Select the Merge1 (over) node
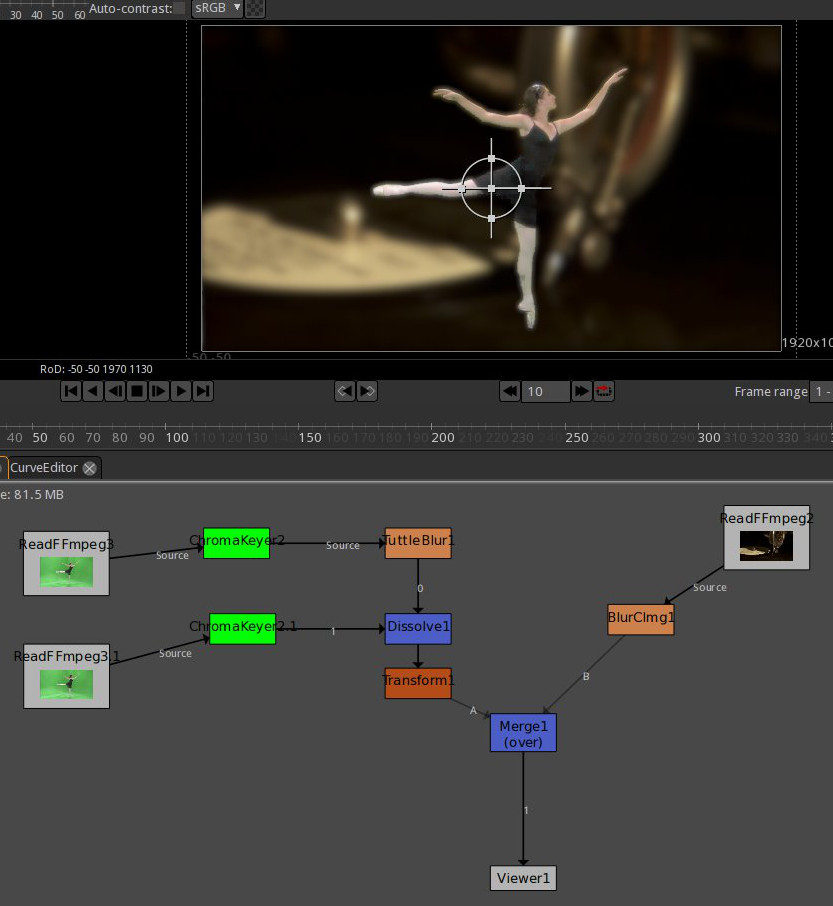This screenshot has width=833, height=906. tap(523, 733)
